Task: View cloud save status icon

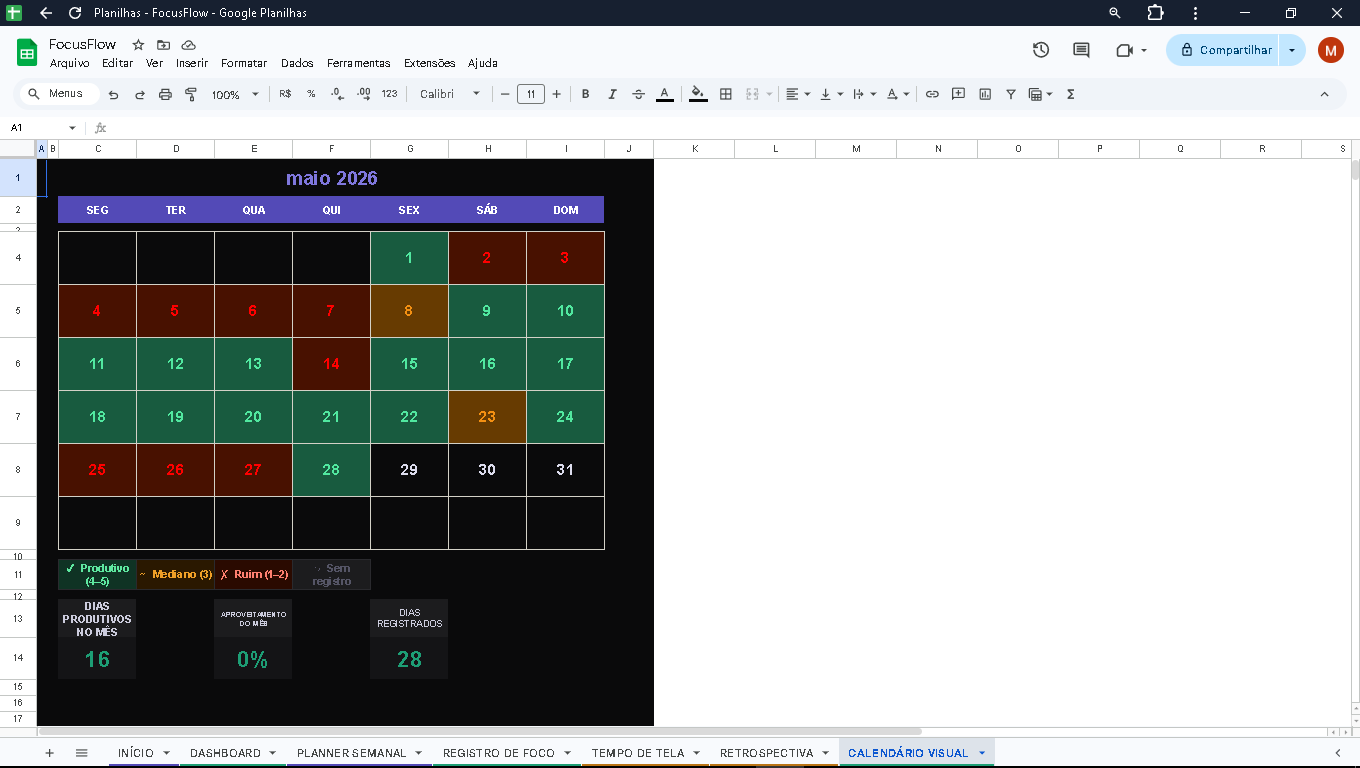Action: 188,45
